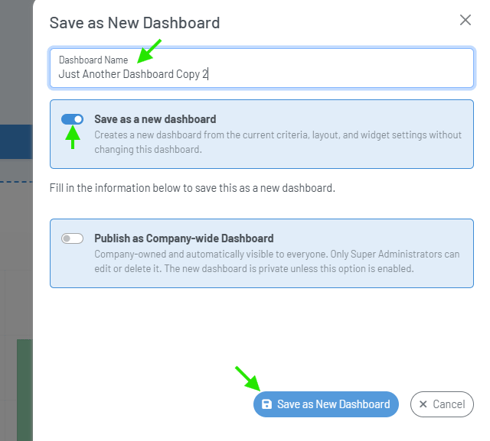Click the floppy disk save icon
490x441 pixels.
pos(267,404)
